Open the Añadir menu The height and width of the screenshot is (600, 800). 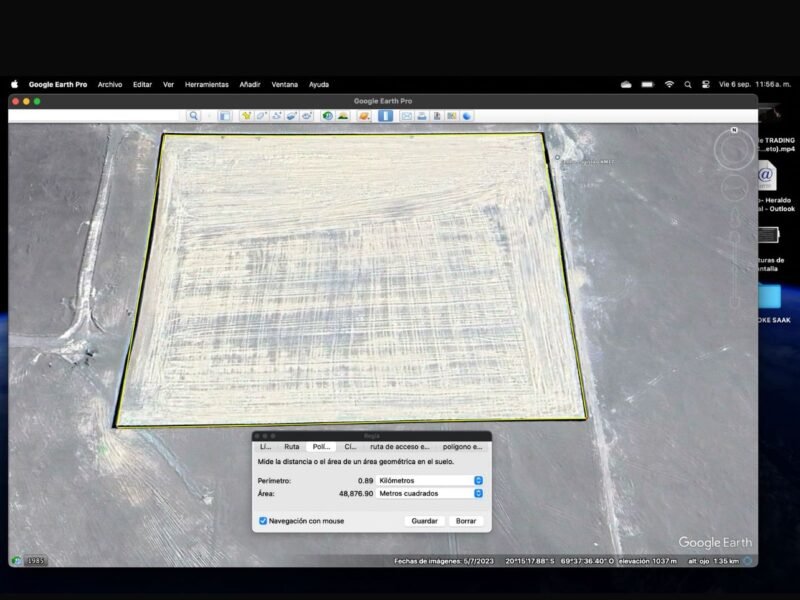250,85
